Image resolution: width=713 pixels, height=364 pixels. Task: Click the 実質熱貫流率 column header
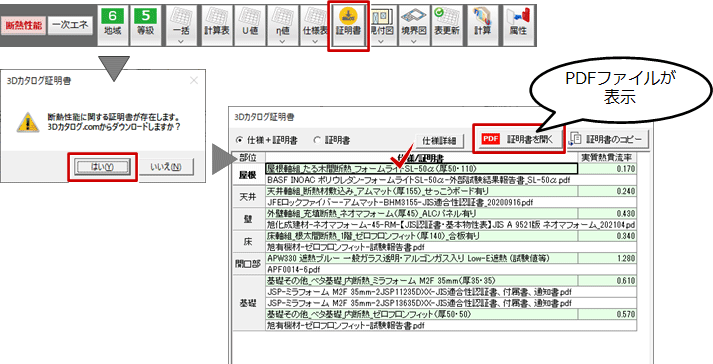point(607,158)
